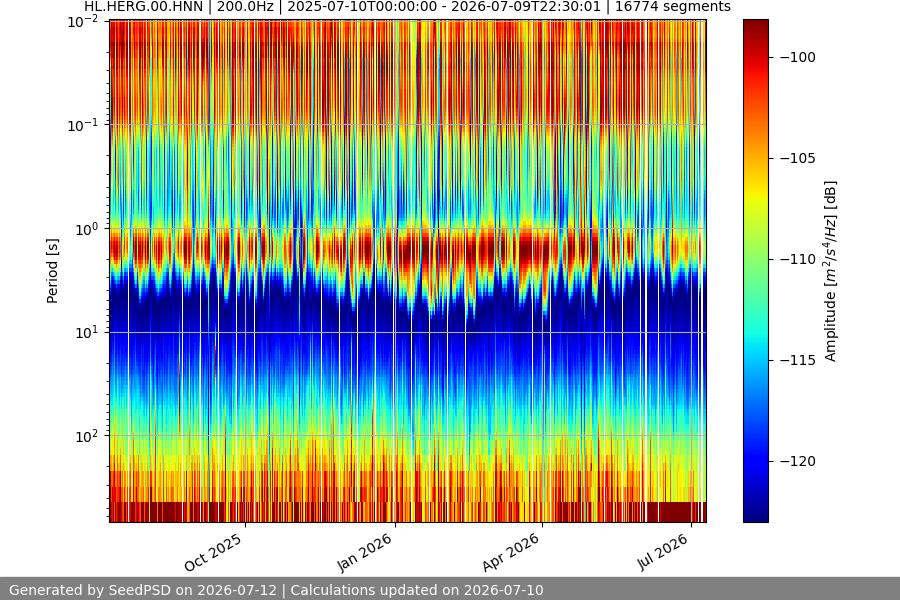900x600 pixels.
Task: Click the -115 colorbar tick value
Action: tap(798, 360)
